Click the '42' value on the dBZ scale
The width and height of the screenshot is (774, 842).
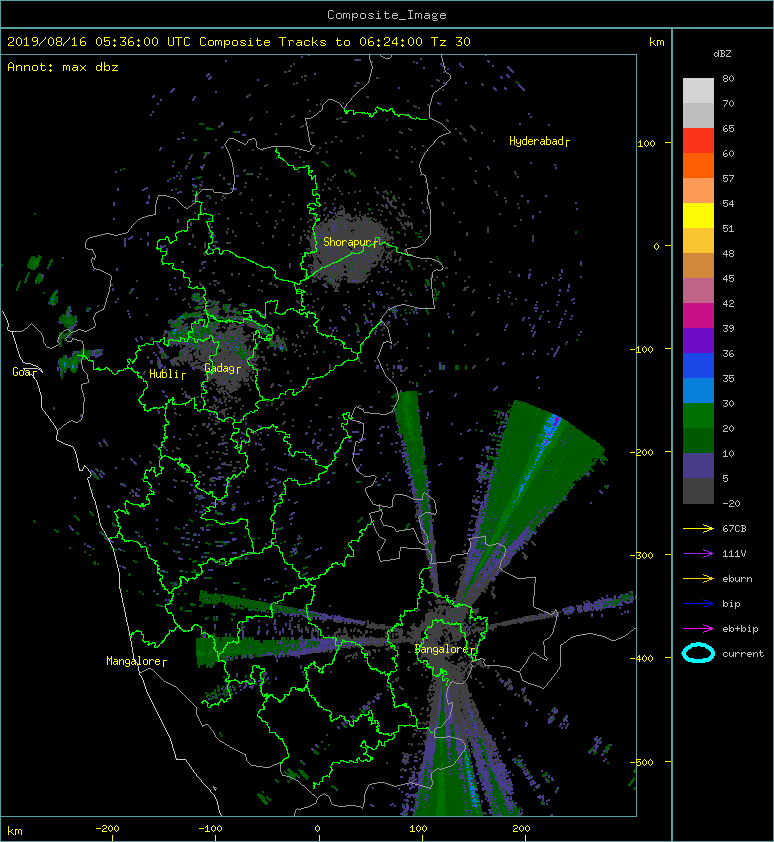coord(728,303)
